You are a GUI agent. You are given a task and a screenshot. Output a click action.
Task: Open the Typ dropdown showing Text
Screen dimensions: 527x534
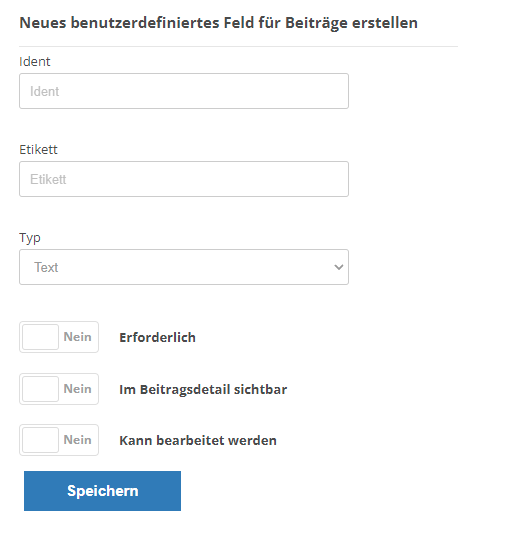pos(184,267)
